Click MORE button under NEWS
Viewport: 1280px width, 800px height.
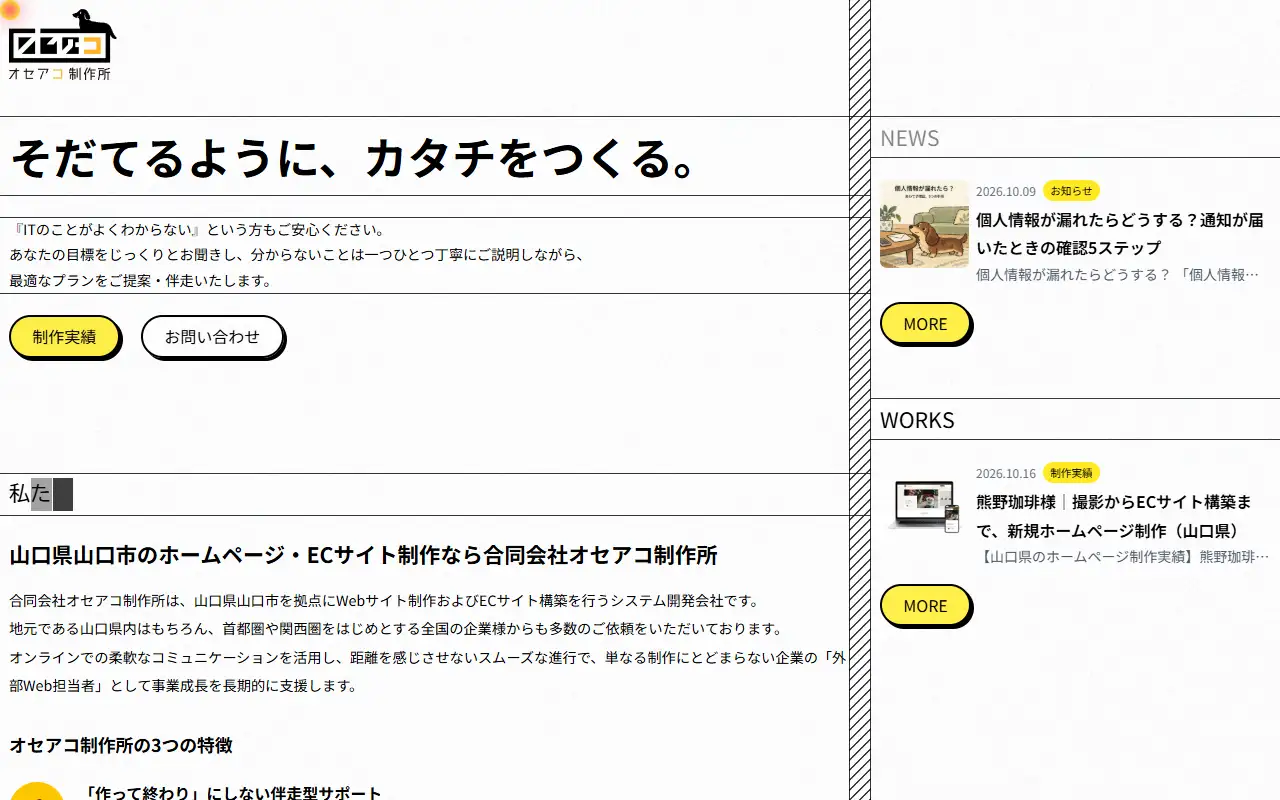(x=925, y=324)
